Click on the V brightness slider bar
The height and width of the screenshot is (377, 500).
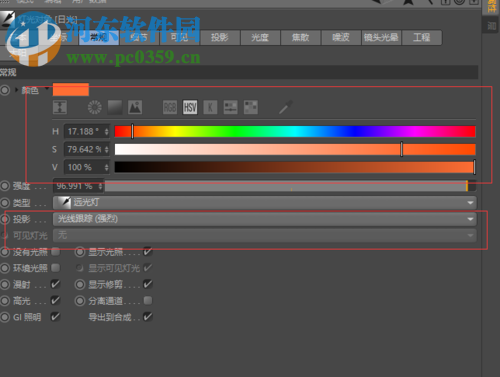[x=295, y=167]
